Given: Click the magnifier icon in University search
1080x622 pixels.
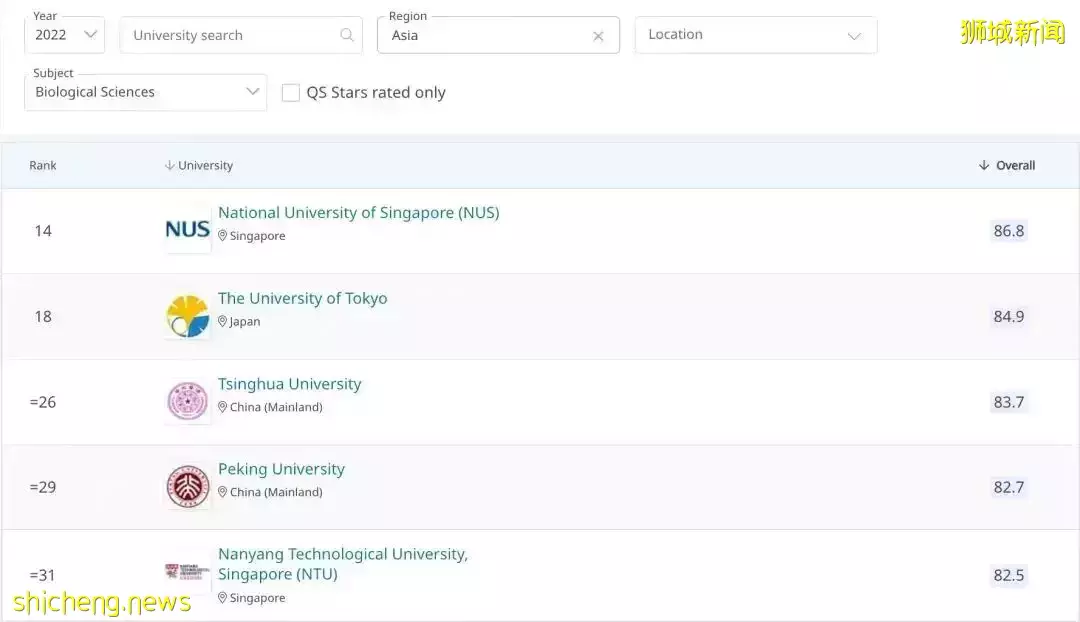Looking at the screenshot, I should (x=347, y=34).
